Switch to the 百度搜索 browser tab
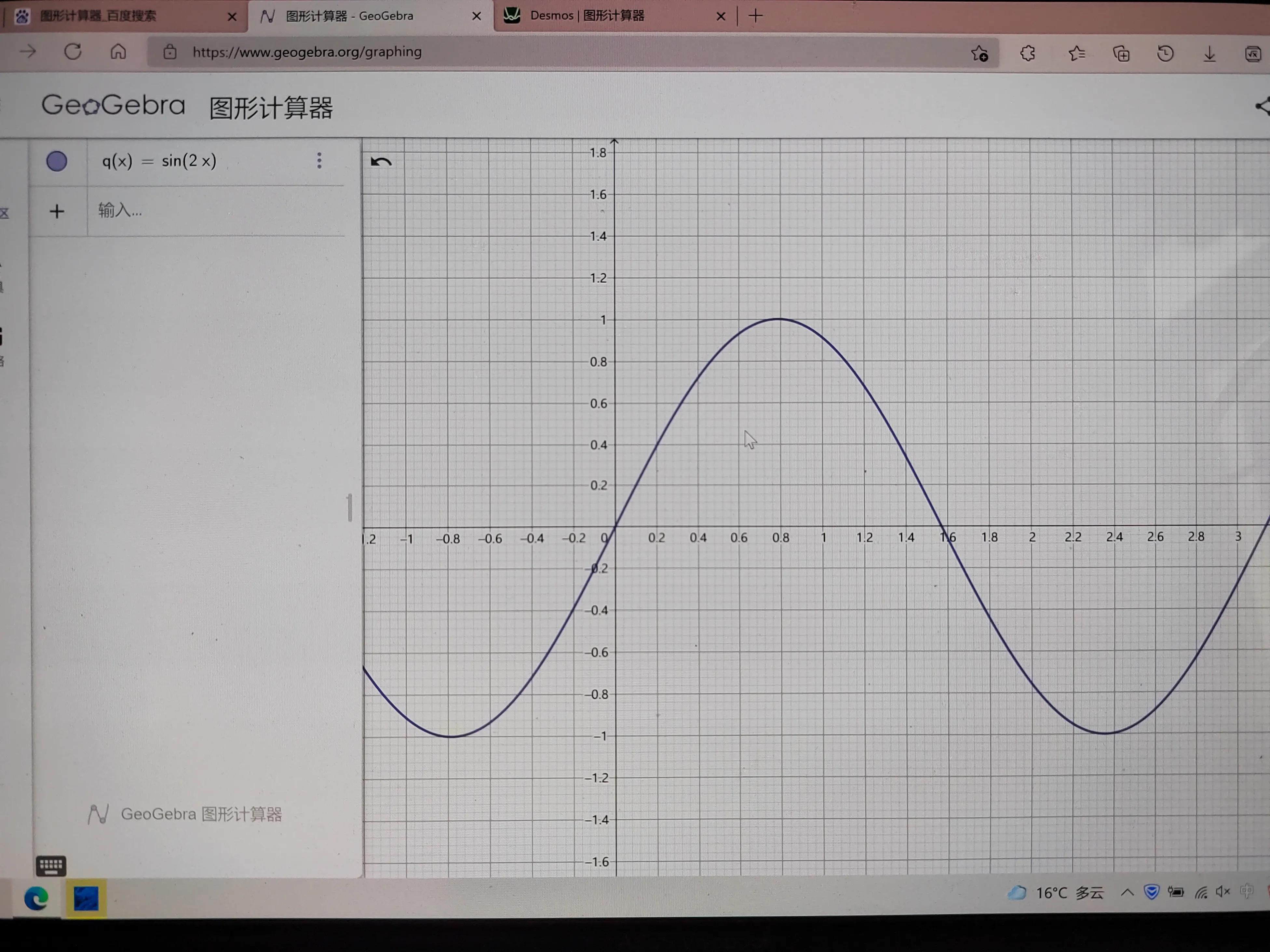Screen dimensions: 1270x952 (x=125, y=16)
